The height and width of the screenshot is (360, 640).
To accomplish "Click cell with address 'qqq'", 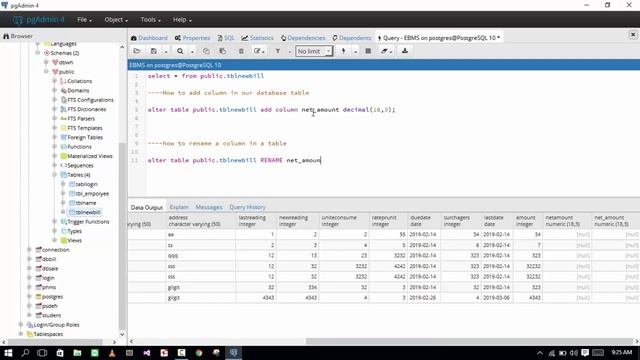I will [201, 256].
